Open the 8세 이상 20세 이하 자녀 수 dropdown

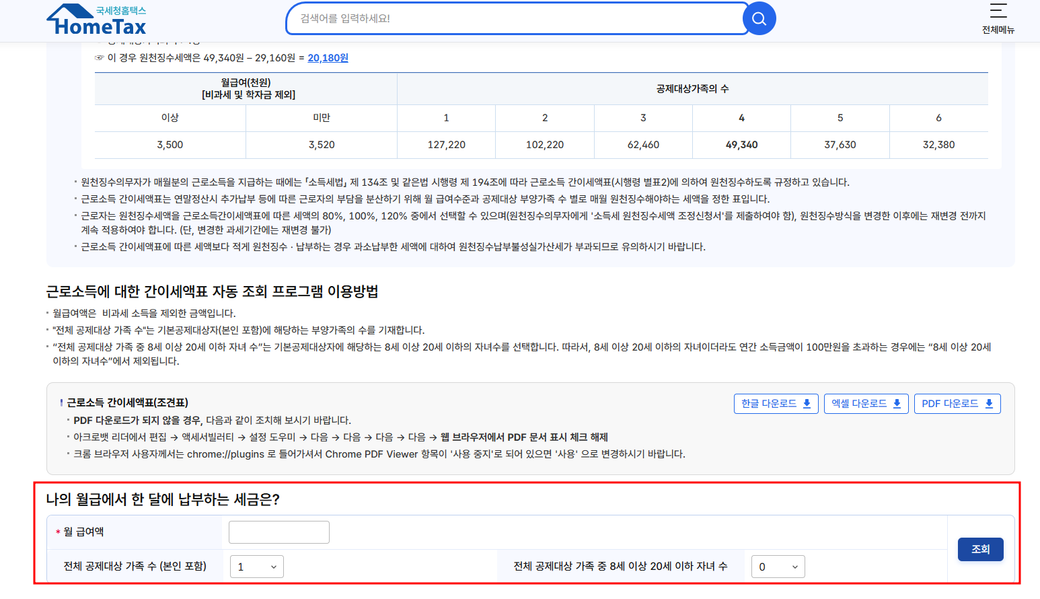[777, 567]
